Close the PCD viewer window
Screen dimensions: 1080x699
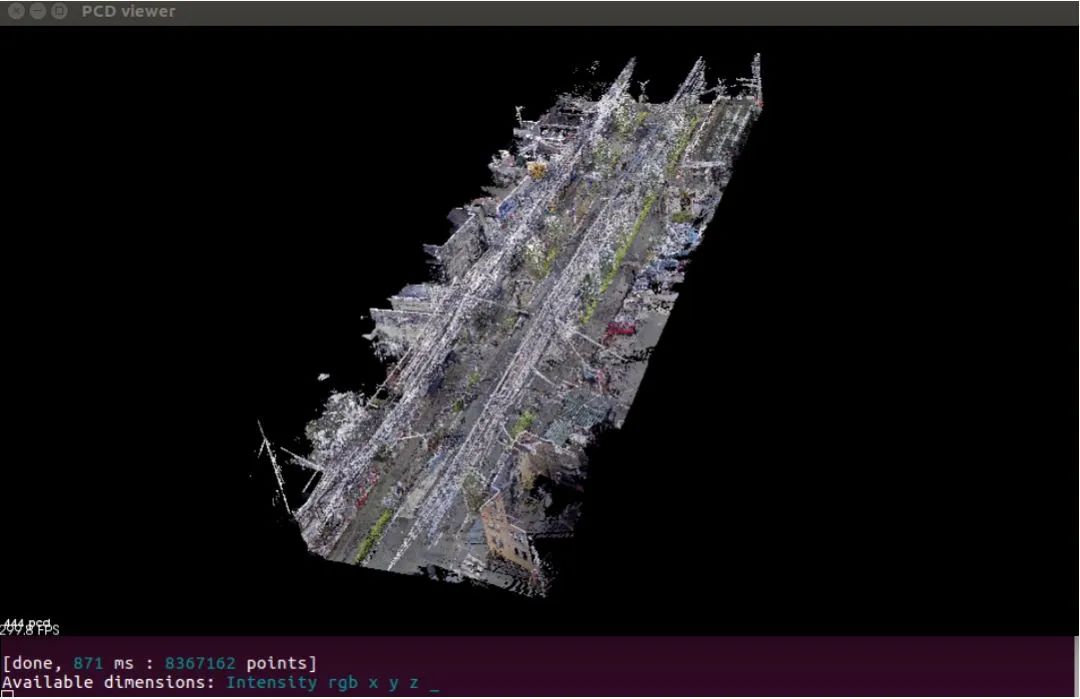point(16,11)
